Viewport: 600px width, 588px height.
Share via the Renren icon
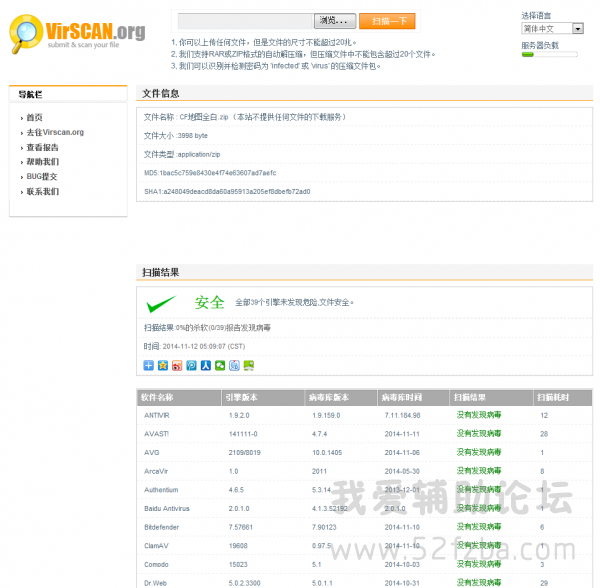(x=206, y=365)
